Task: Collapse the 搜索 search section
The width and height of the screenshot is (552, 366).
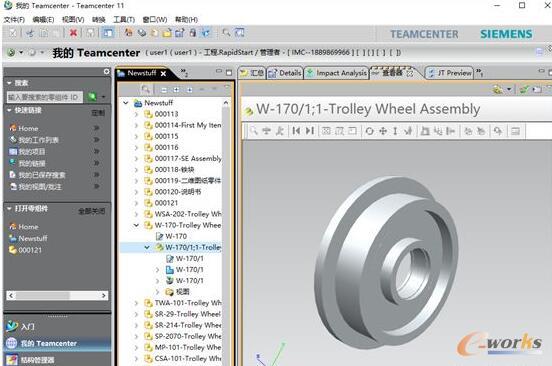Action: click(10, 83)
